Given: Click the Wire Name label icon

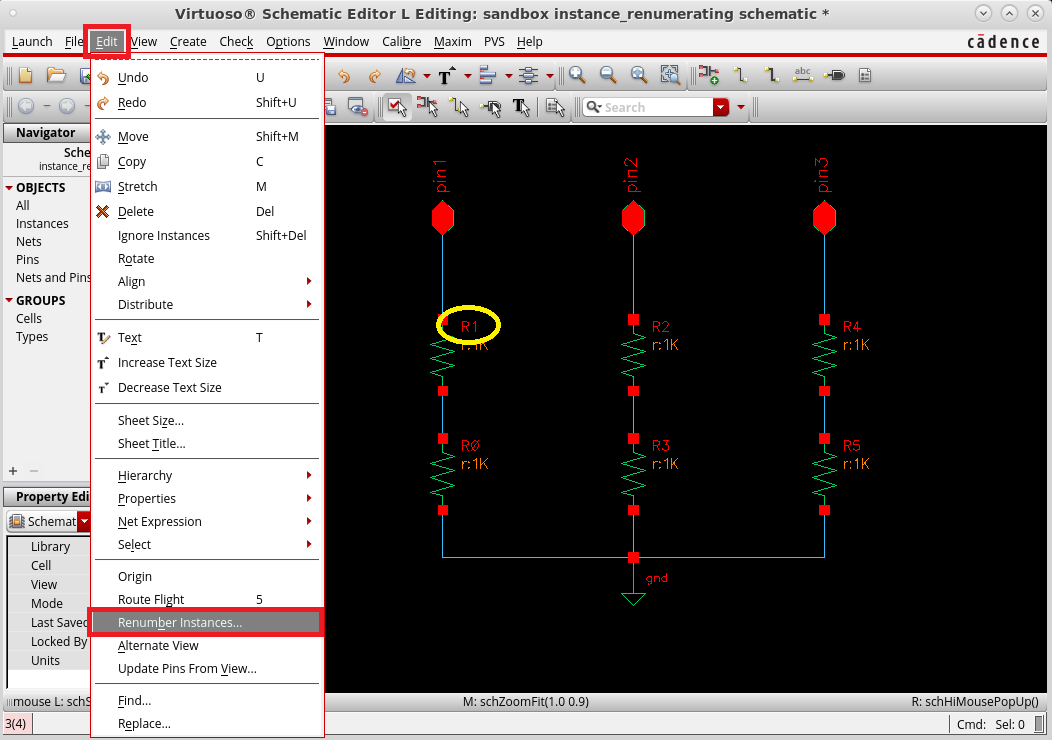Looking at the screenshot, I should pos(804,75).
